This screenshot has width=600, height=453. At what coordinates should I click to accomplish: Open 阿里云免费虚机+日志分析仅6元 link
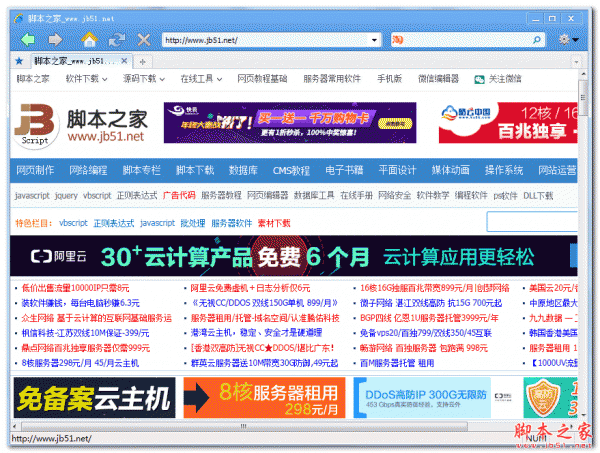(x=250, y=288)
